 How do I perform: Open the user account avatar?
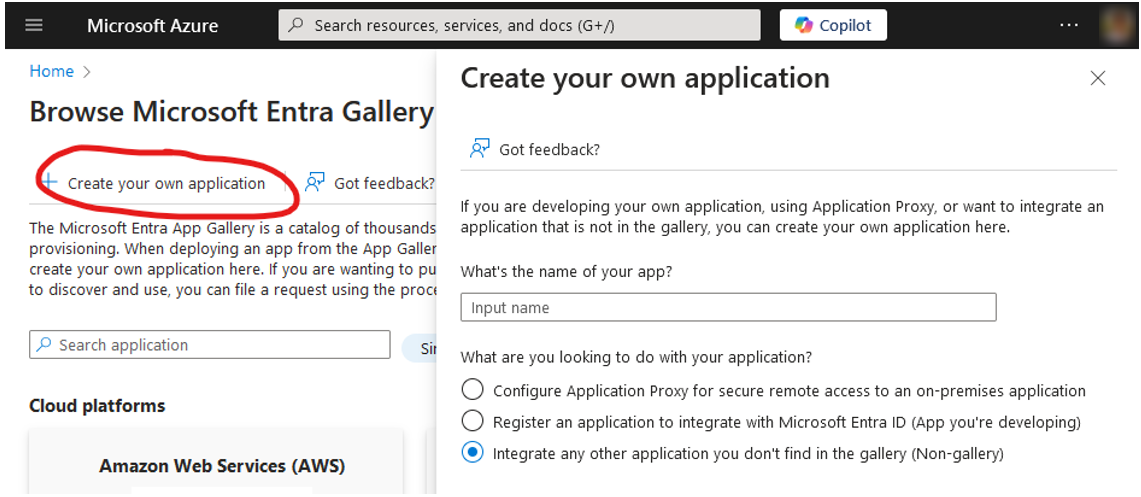[1117, 25]
